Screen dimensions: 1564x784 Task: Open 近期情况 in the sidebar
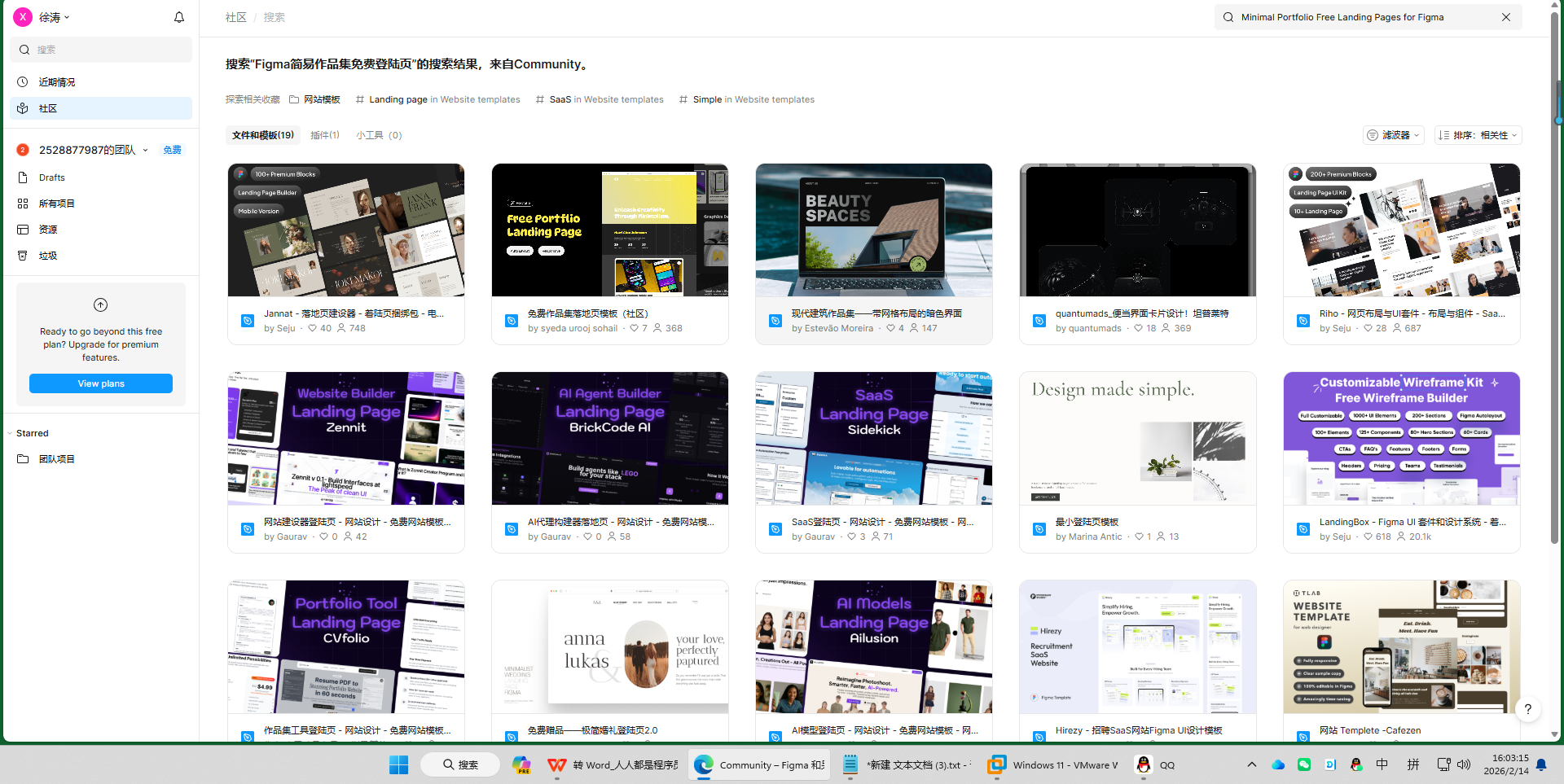(101, 82)
